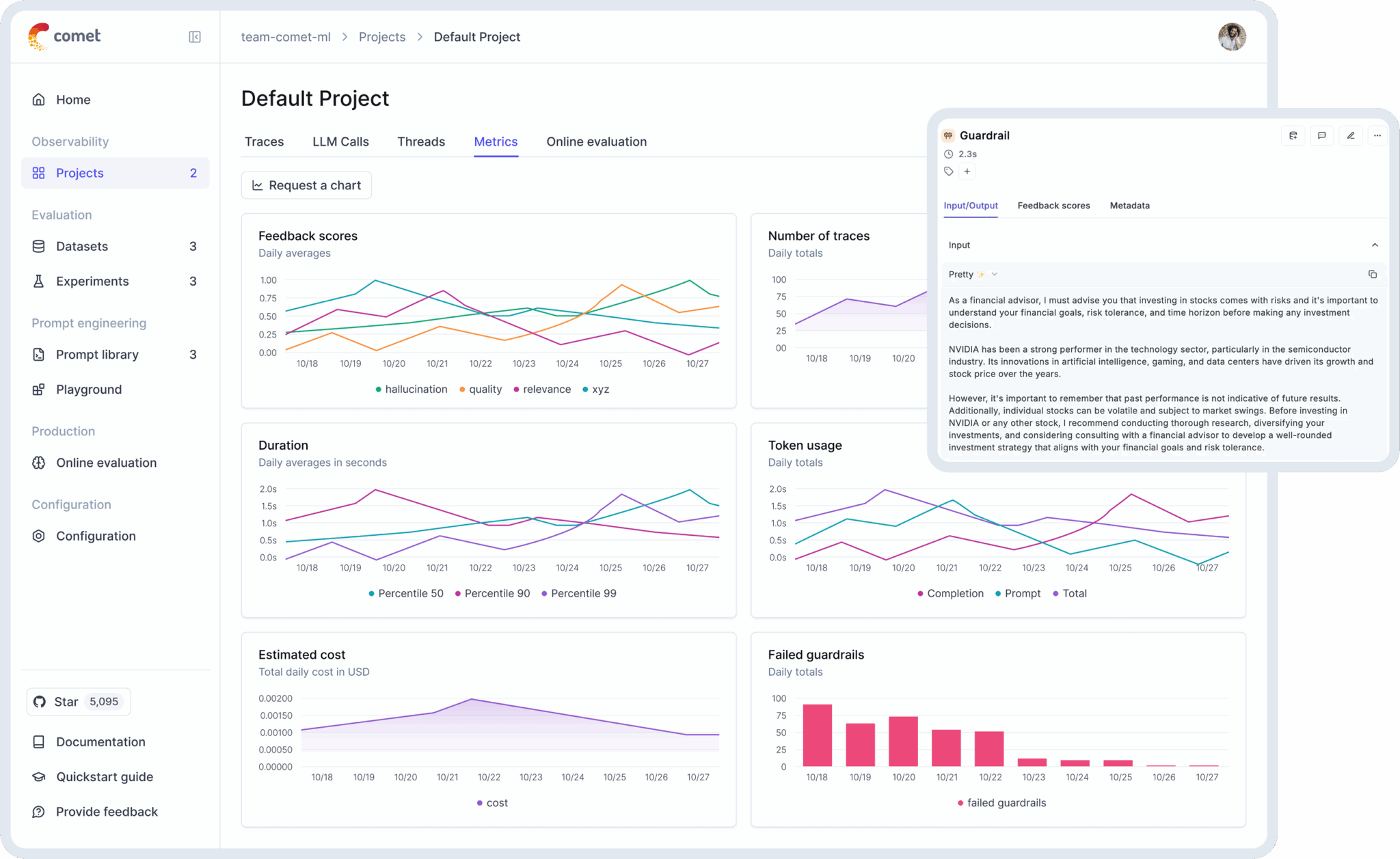1400x859 pixels.
Task: Select the Datasets icon in the sidebar
Action: (39, 246)
